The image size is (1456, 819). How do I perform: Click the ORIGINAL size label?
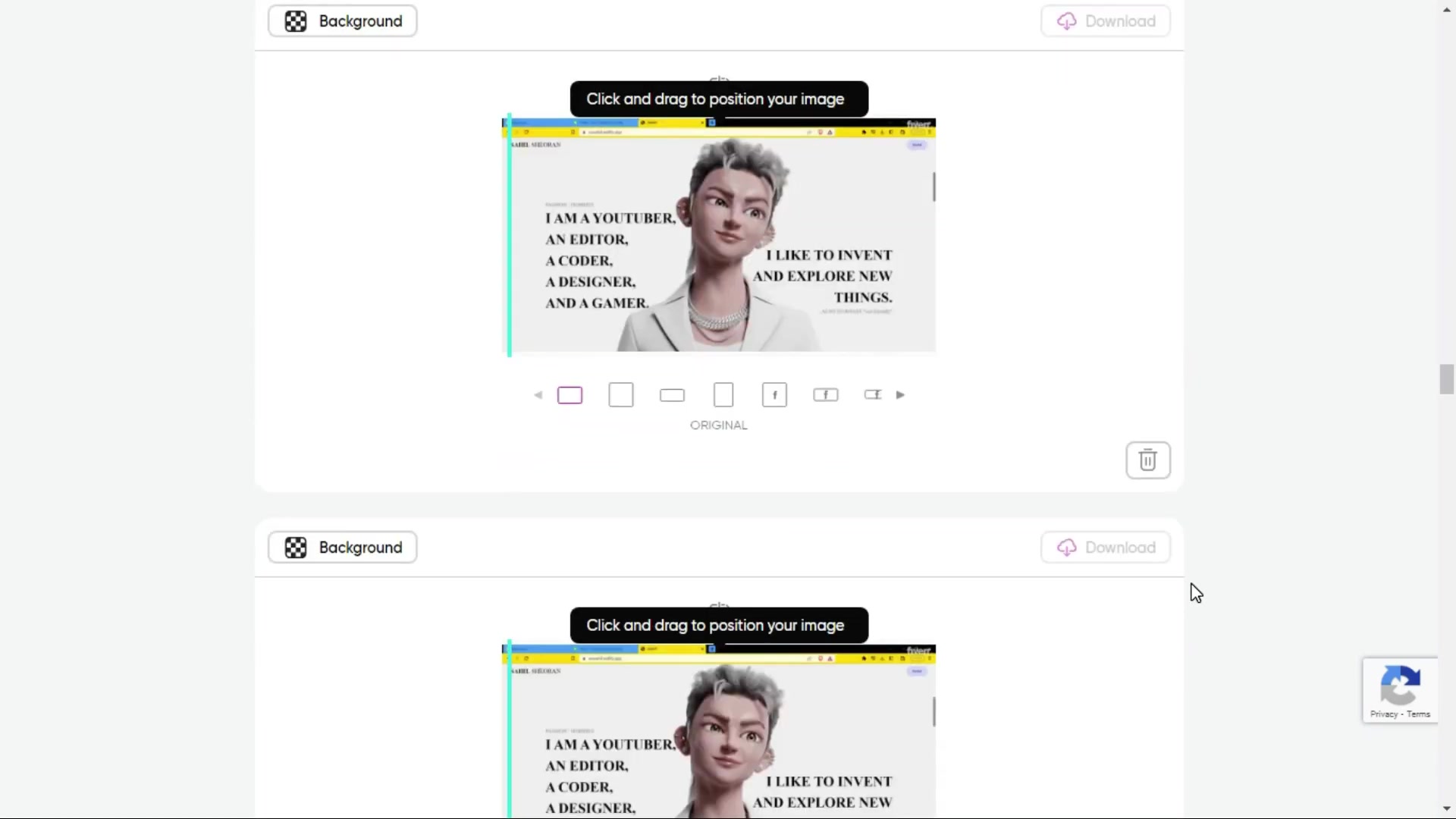[x=719, y=425]
